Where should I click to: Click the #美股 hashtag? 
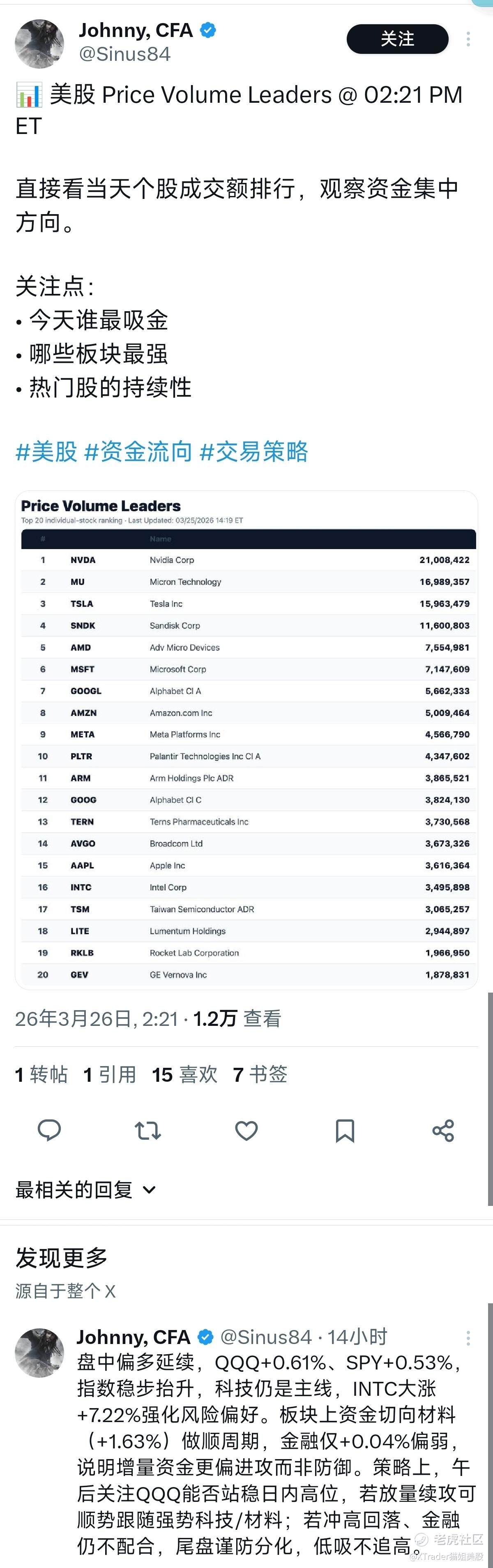[46, 452]
